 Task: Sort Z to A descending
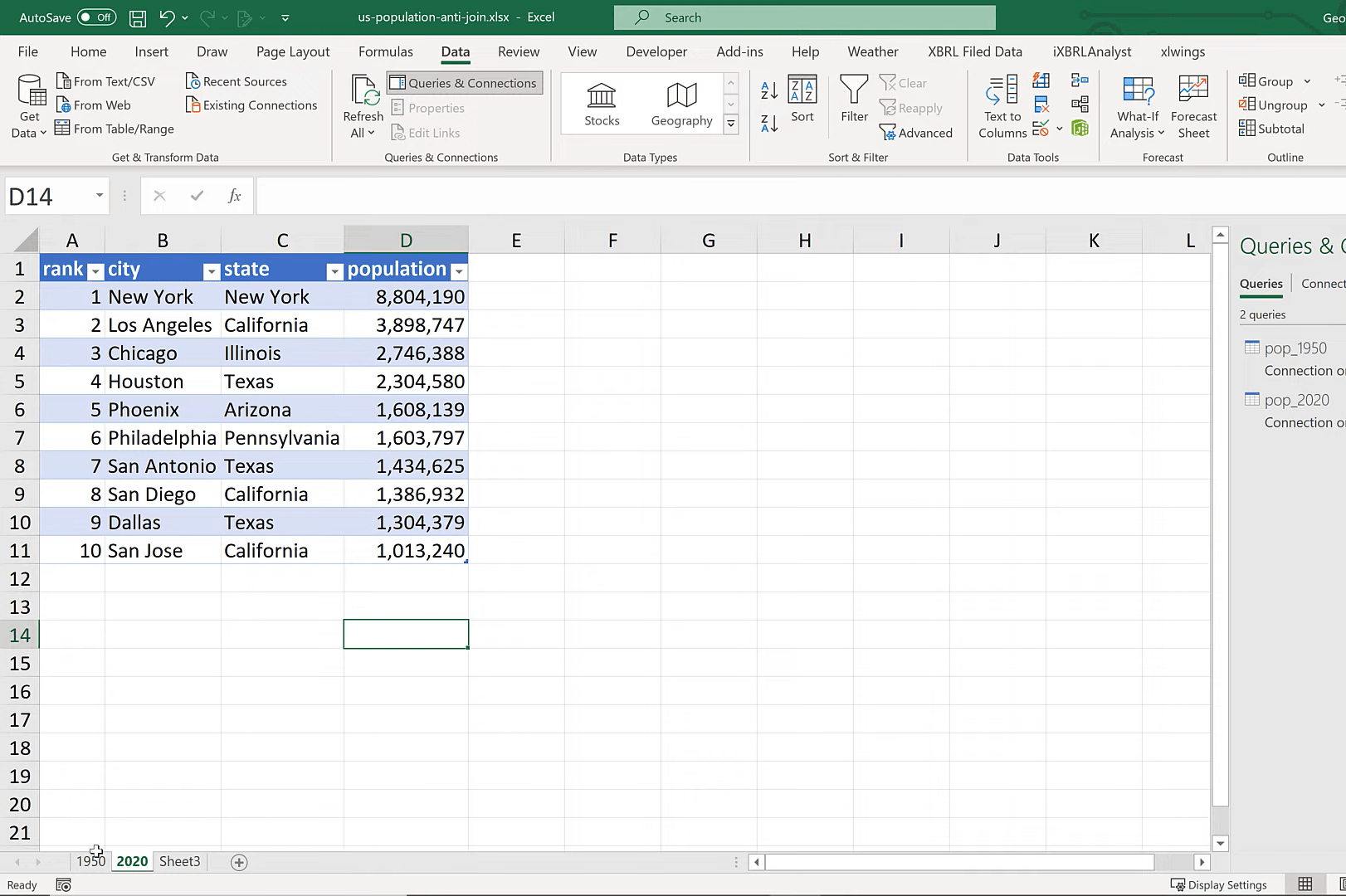(769, 123)
